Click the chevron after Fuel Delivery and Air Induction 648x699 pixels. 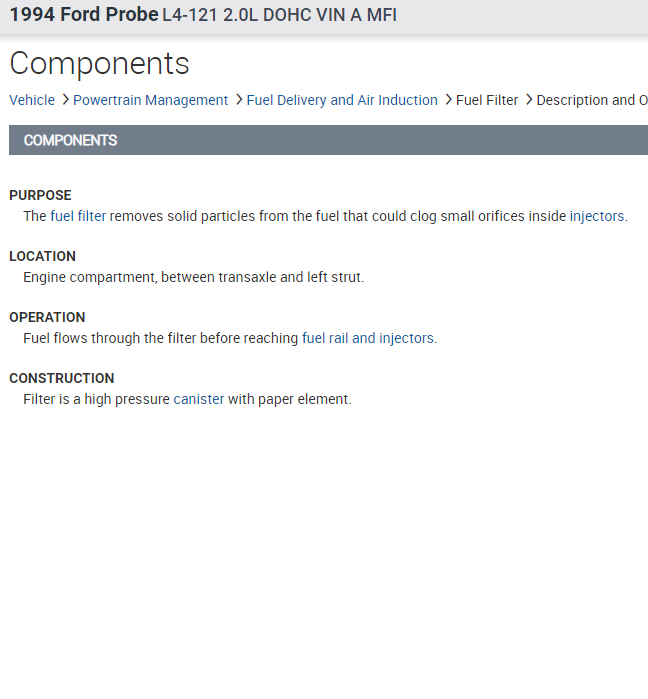coord(447,100)
